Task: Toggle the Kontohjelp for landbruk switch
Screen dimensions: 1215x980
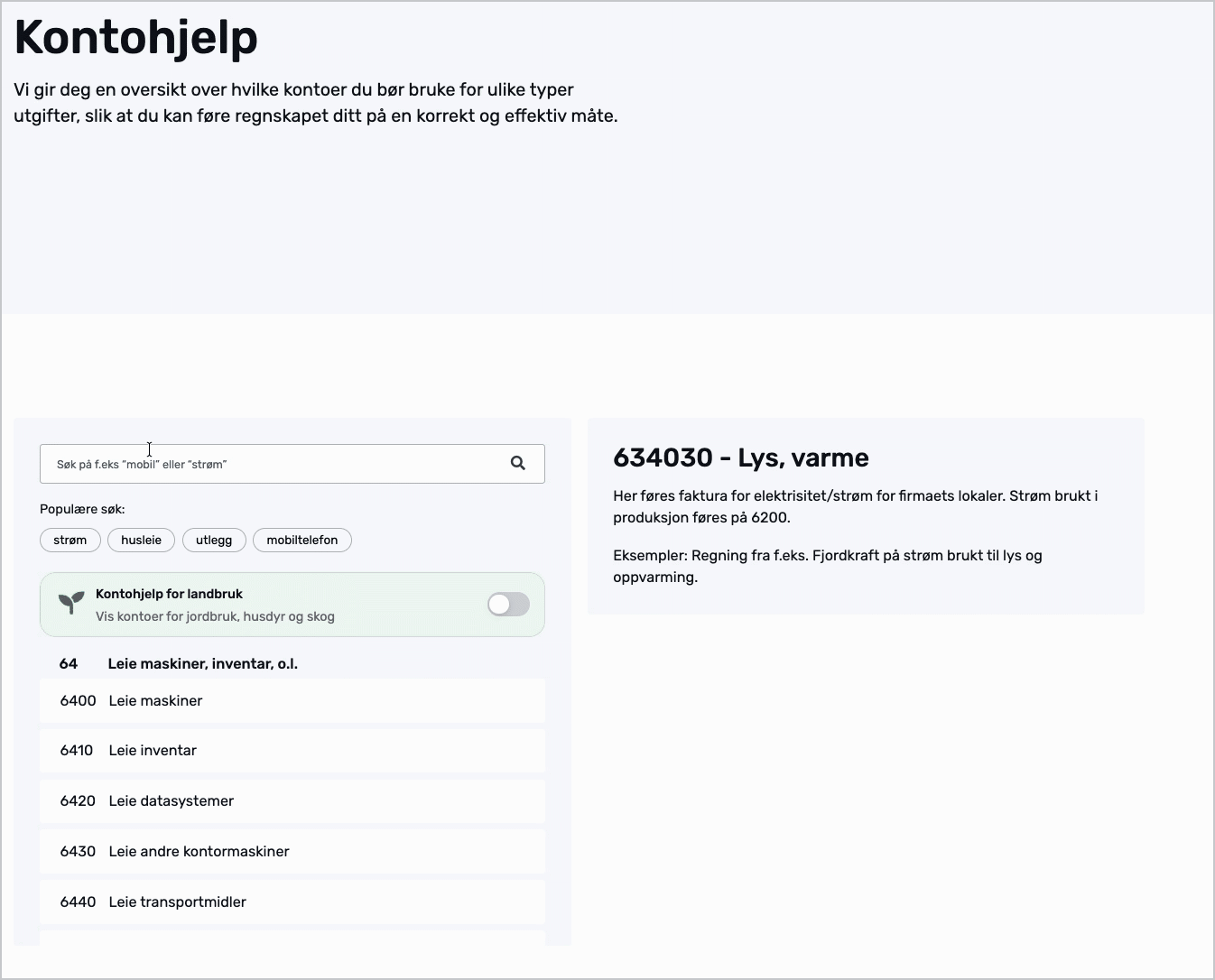Action: 508,605
